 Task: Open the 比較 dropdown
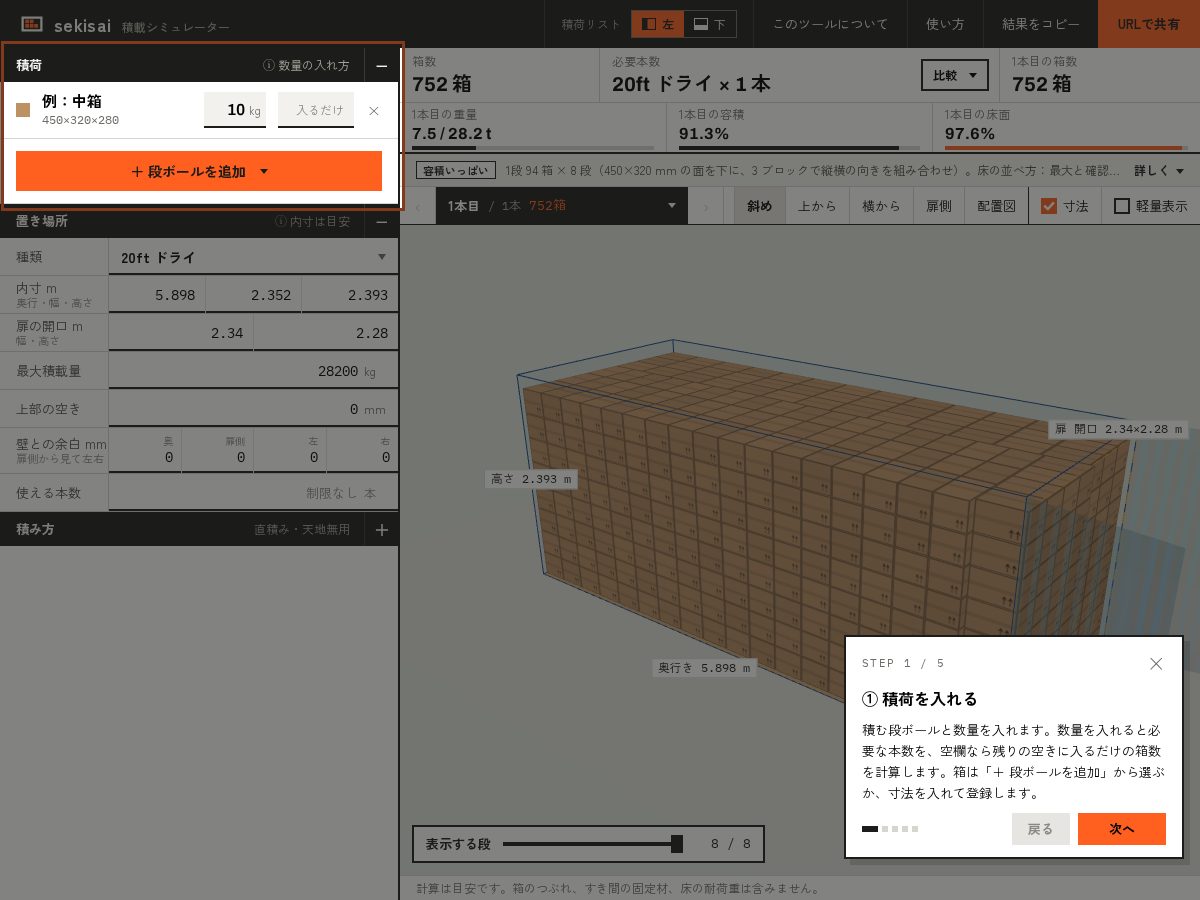click(955, 75)
